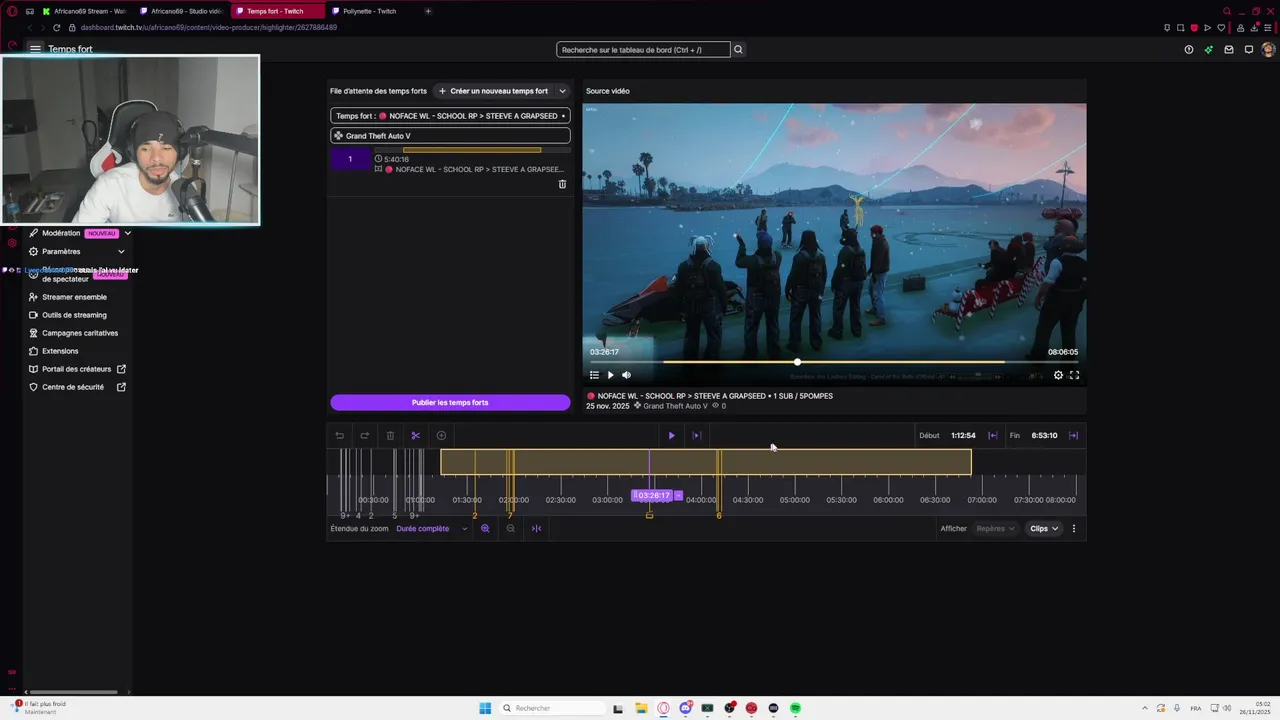This screenshot has width=1280, height=720.
Task: Open the Portail des créateurs link
Action: (x=77, y=369)
